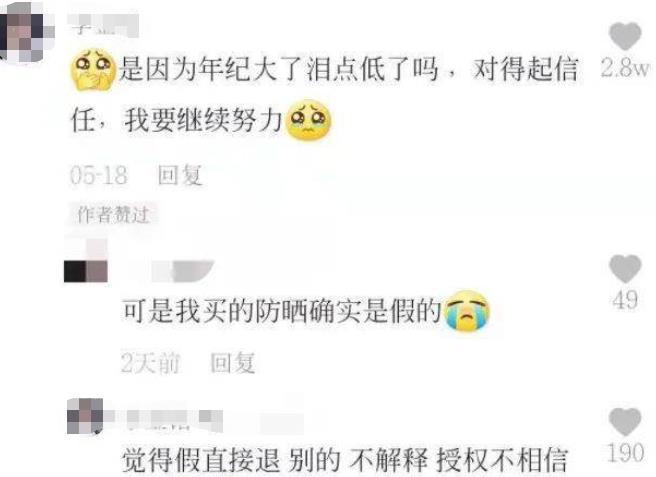
Task: Select the comment starting with 觉得假直接退
Action: (345, 460)
